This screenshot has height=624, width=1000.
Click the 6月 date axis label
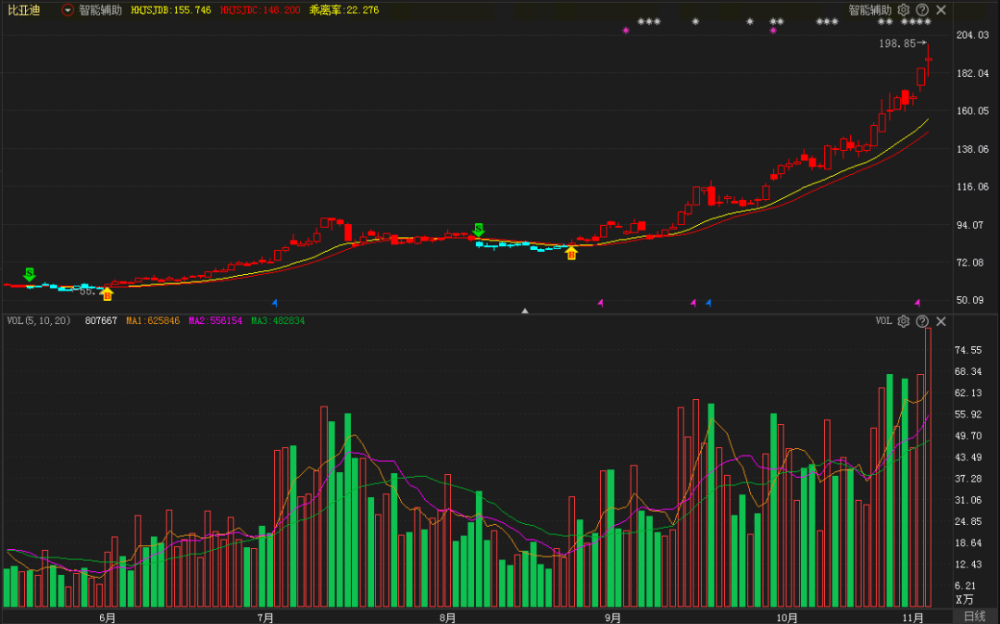[108, 617]
